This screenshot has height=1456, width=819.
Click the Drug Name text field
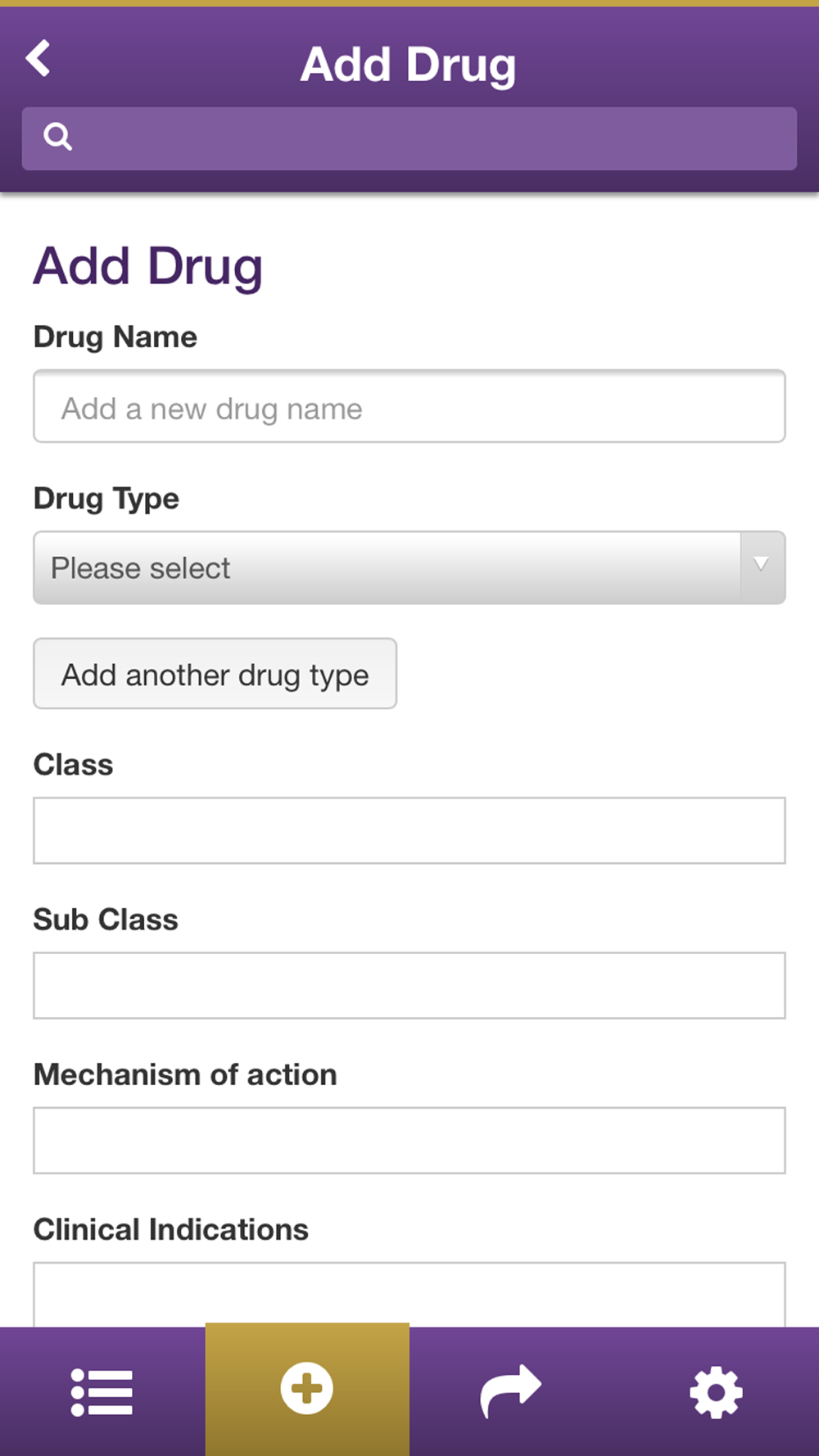click(x=409, y=406)
